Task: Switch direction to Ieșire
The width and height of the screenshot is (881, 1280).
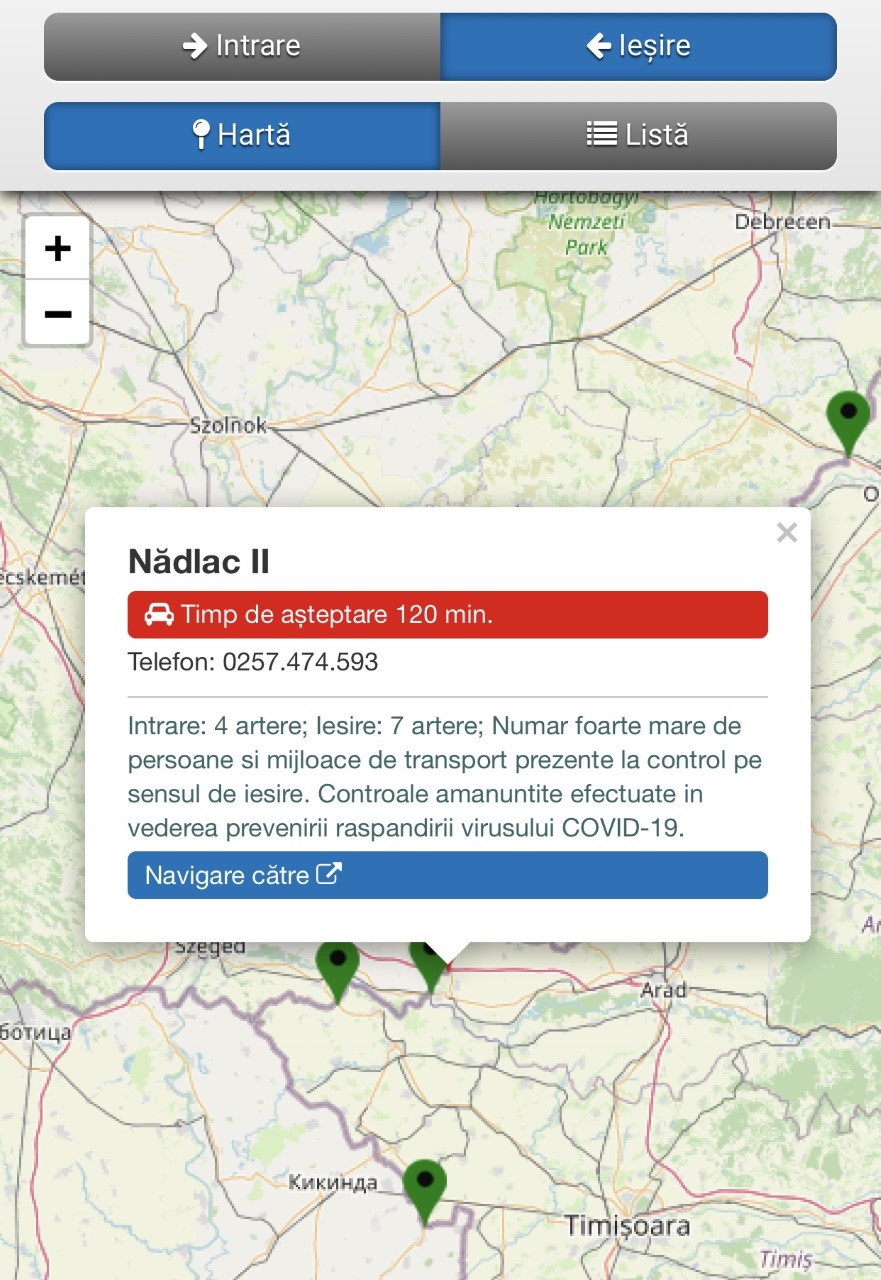Action: (x=638, y=47)
